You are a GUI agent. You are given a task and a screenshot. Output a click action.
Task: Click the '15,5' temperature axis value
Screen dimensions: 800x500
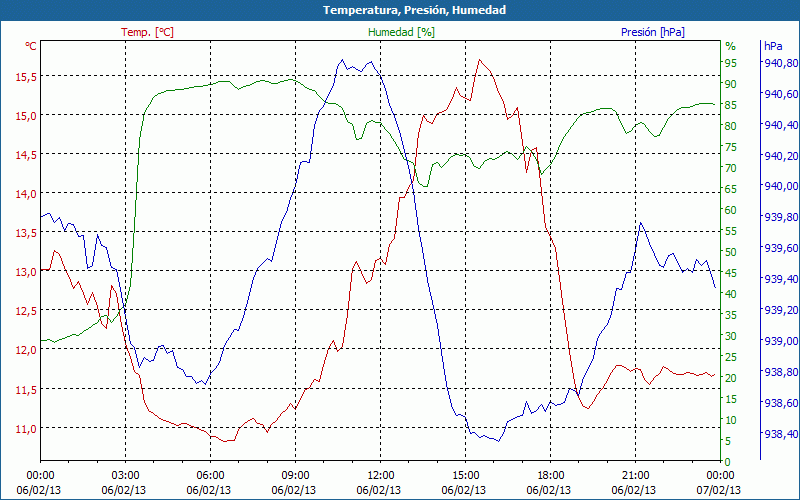click(x=26, y=77)
